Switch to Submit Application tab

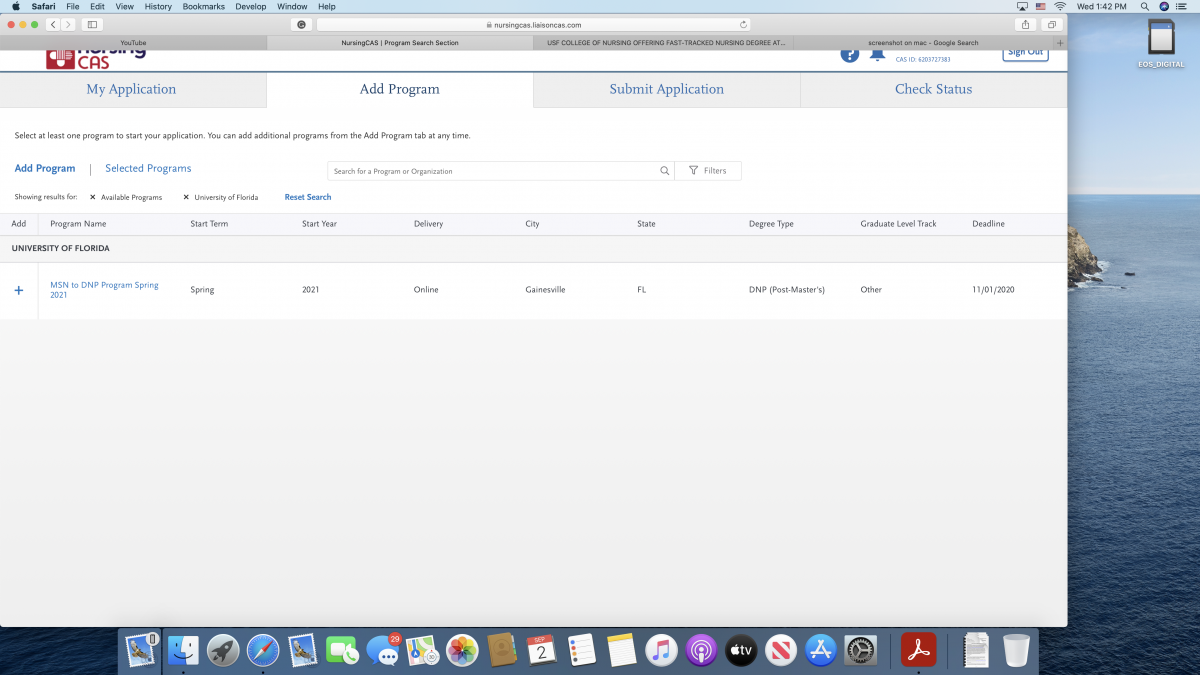point(667,89)
